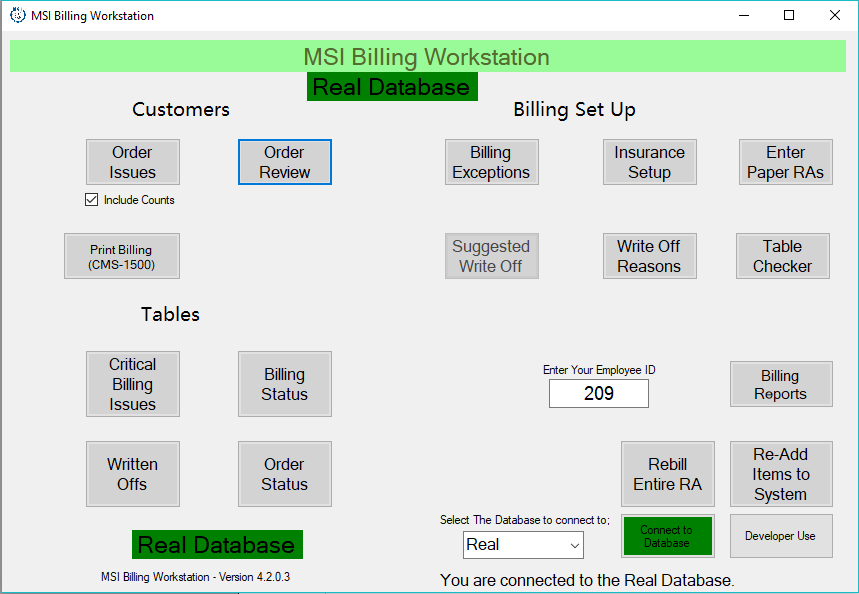The image size is (859, 594).
Task: Open the database selection dropdown
Action: 523,545
